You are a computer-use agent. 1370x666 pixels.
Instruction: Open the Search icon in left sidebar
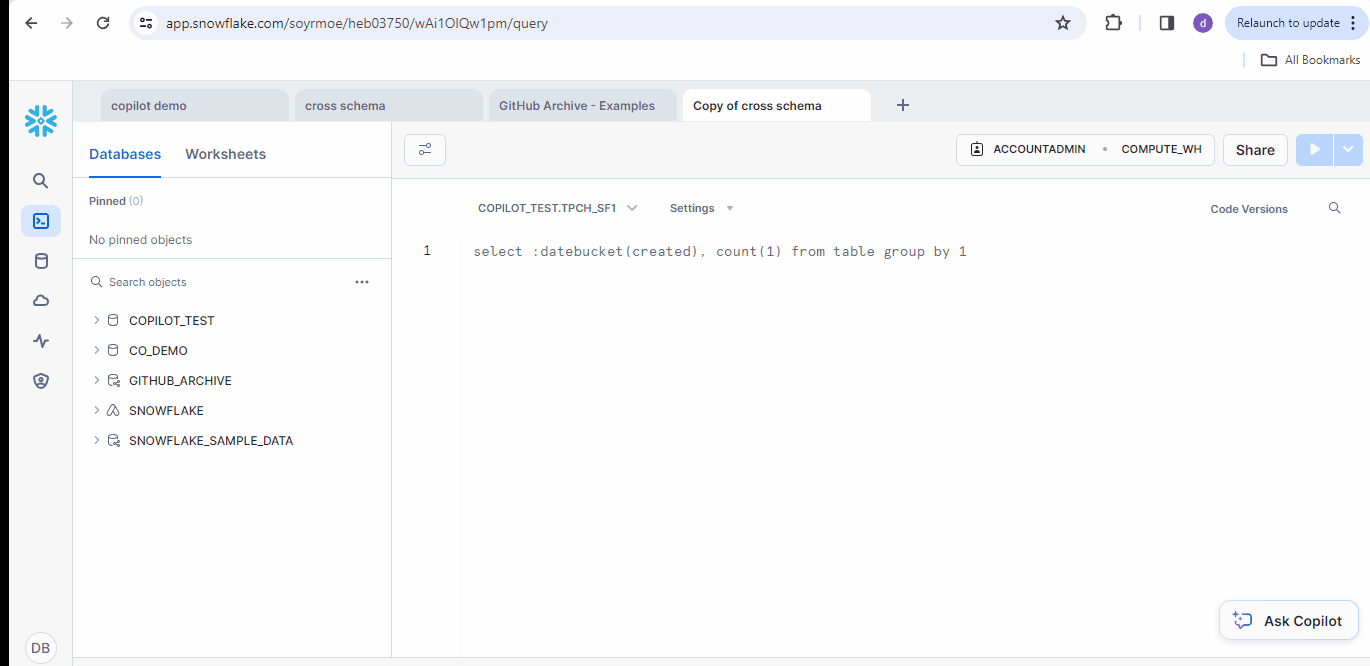41,181
